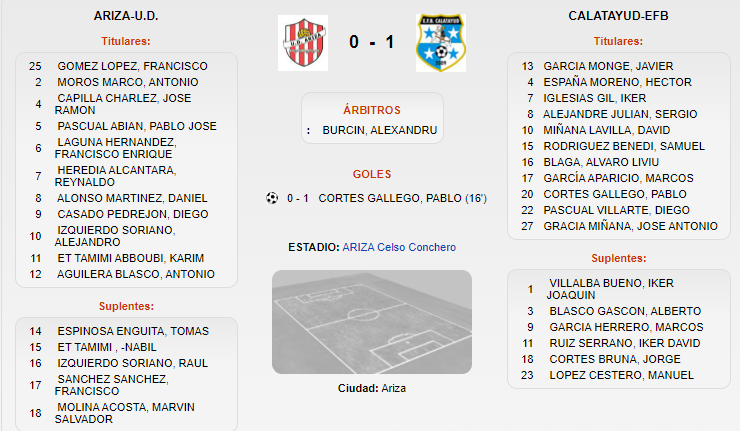Image resolution: width=740 pixels, height=431 pixels.
Task: Click the 0 - 1 match score
Action: 372,42
